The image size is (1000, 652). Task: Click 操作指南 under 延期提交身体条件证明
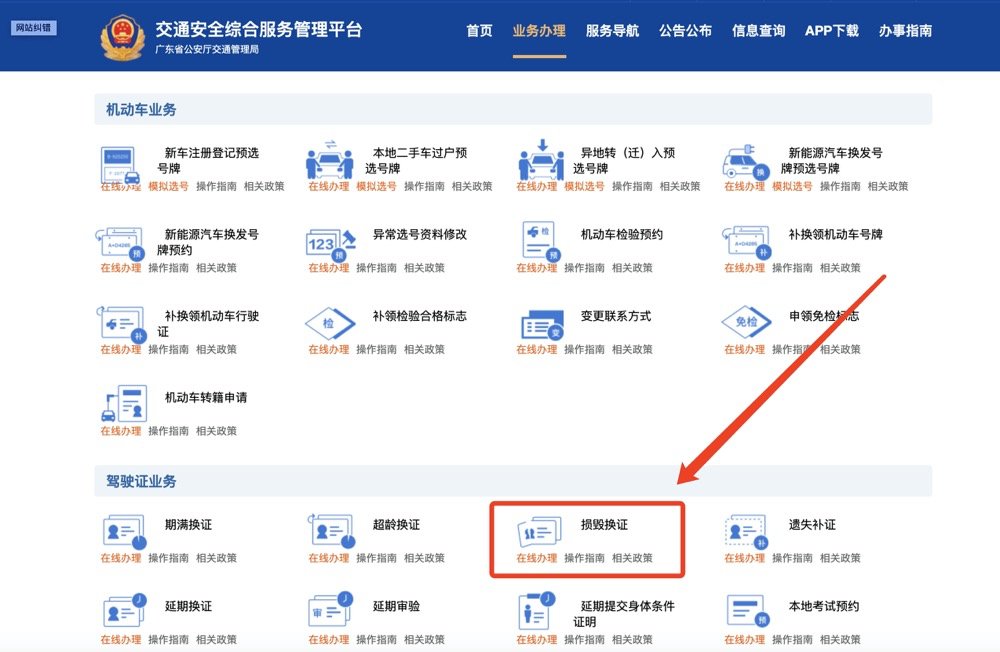coord(584,639)
